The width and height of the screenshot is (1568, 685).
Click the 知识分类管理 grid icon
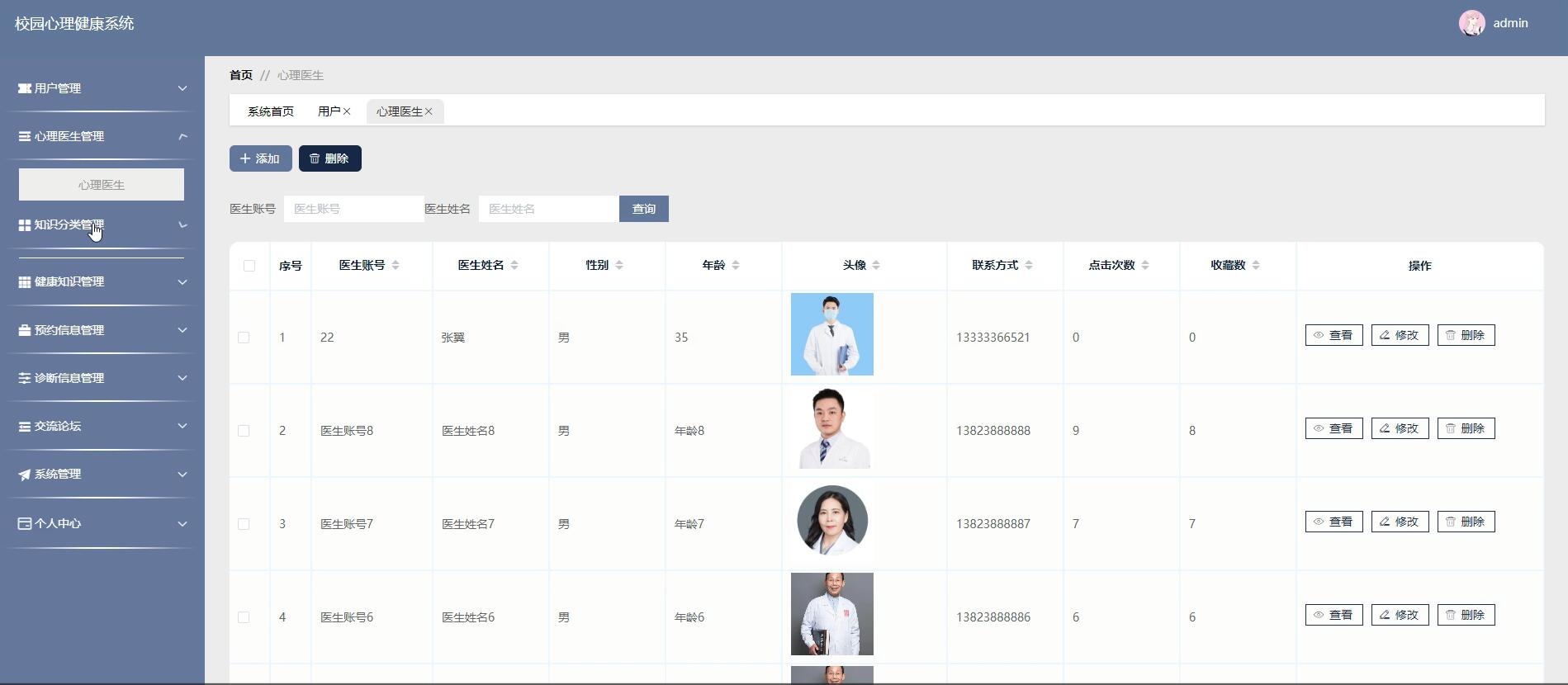tap(25, 224)
